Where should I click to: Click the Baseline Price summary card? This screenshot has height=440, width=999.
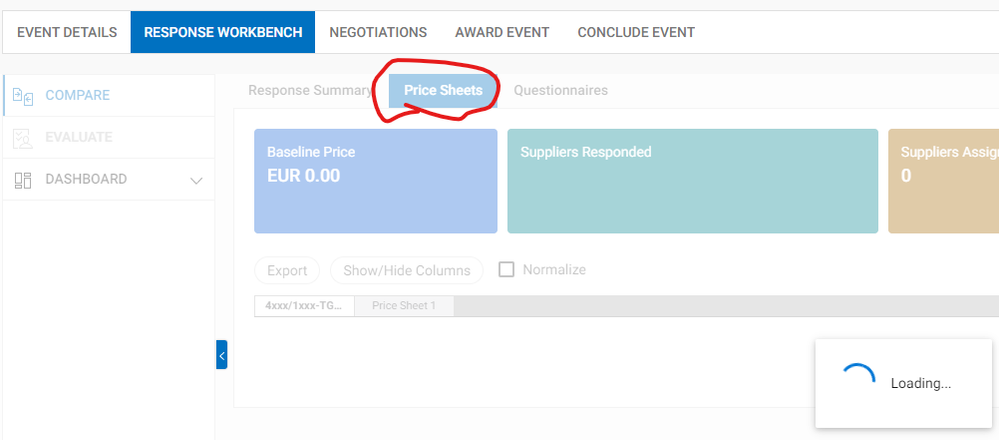point(375,181)
